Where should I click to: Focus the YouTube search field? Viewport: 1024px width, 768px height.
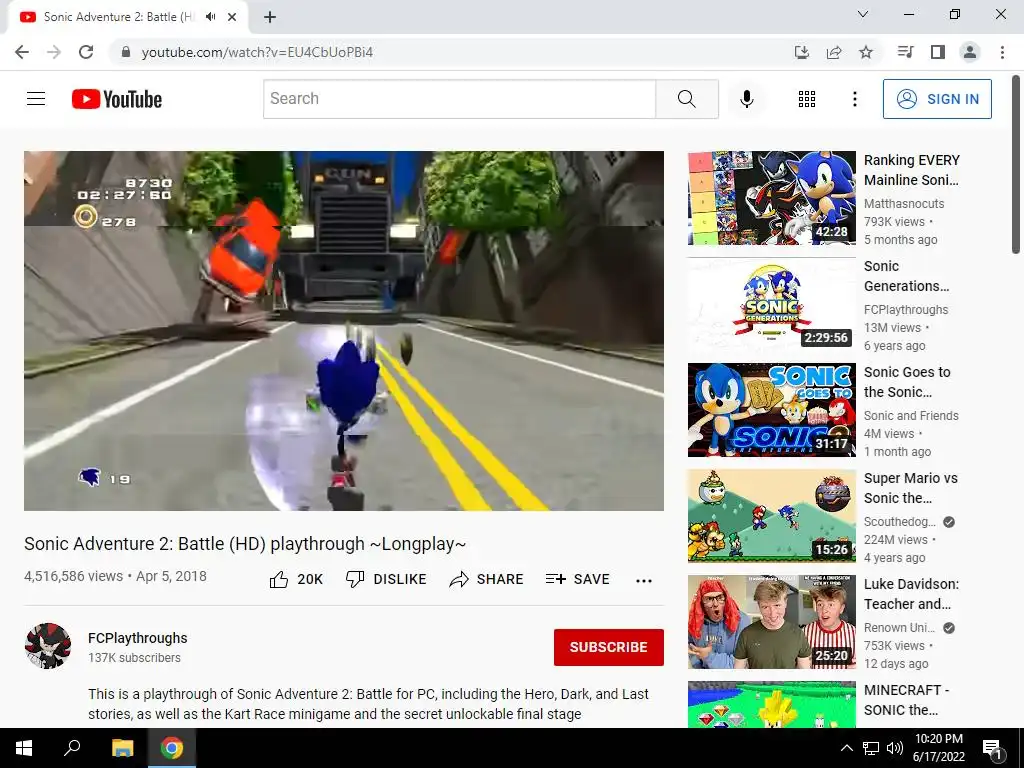pos(460,99)
